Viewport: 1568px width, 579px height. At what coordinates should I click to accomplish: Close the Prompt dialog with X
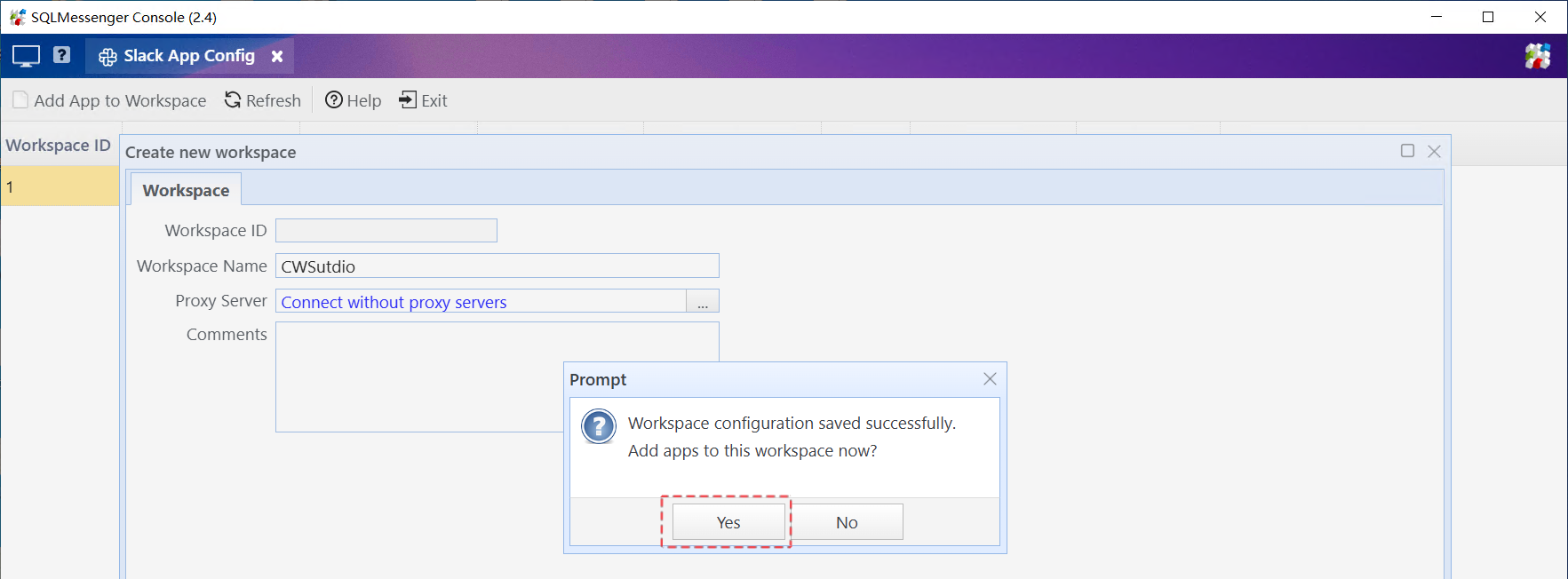pos(990,379)
